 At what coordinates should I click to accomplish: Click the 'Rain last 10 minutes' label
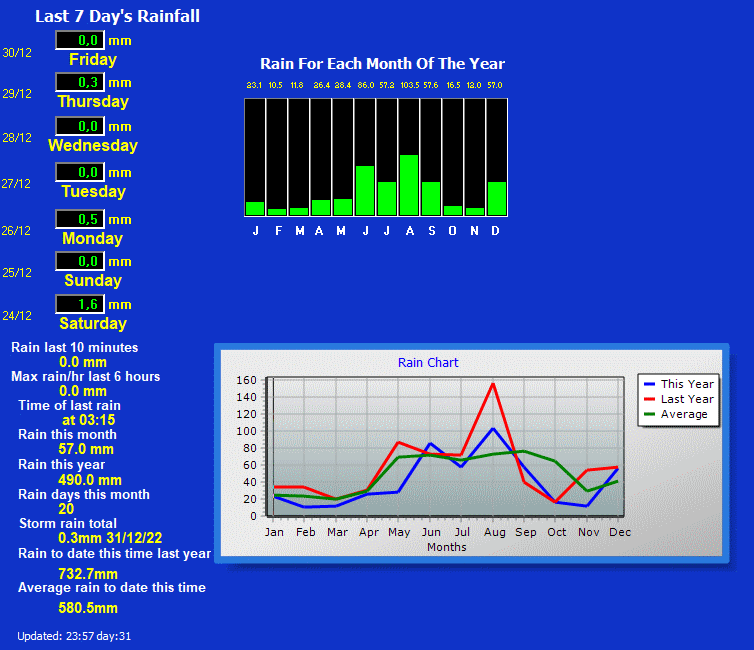[75, 348]
